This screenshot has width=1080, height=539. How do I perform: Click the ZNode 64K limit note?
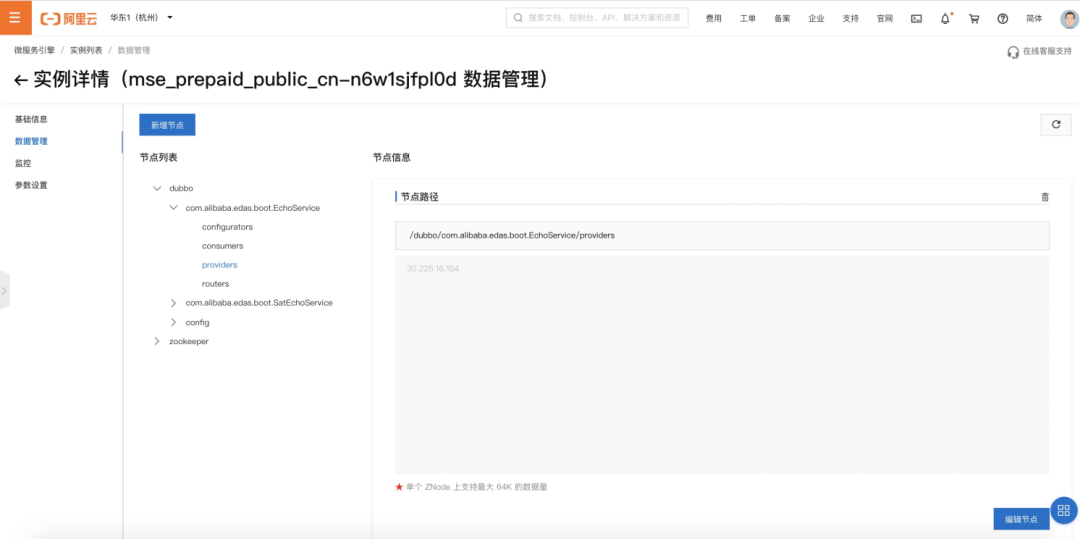pyautogui.click(x=471, y=487)
